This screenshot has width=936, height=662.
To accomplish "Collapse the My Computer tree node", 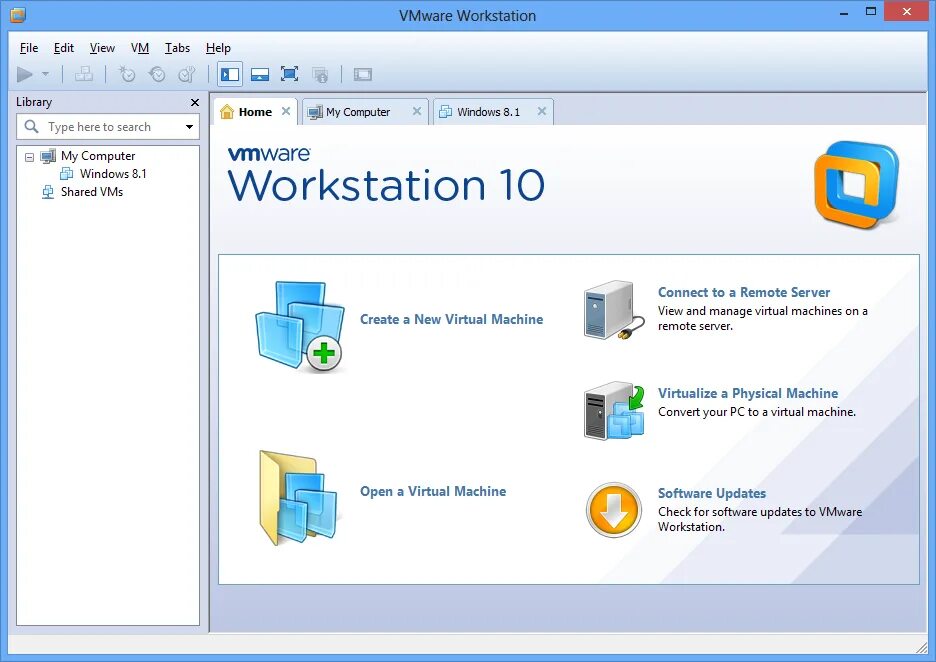I will [29, 158].
